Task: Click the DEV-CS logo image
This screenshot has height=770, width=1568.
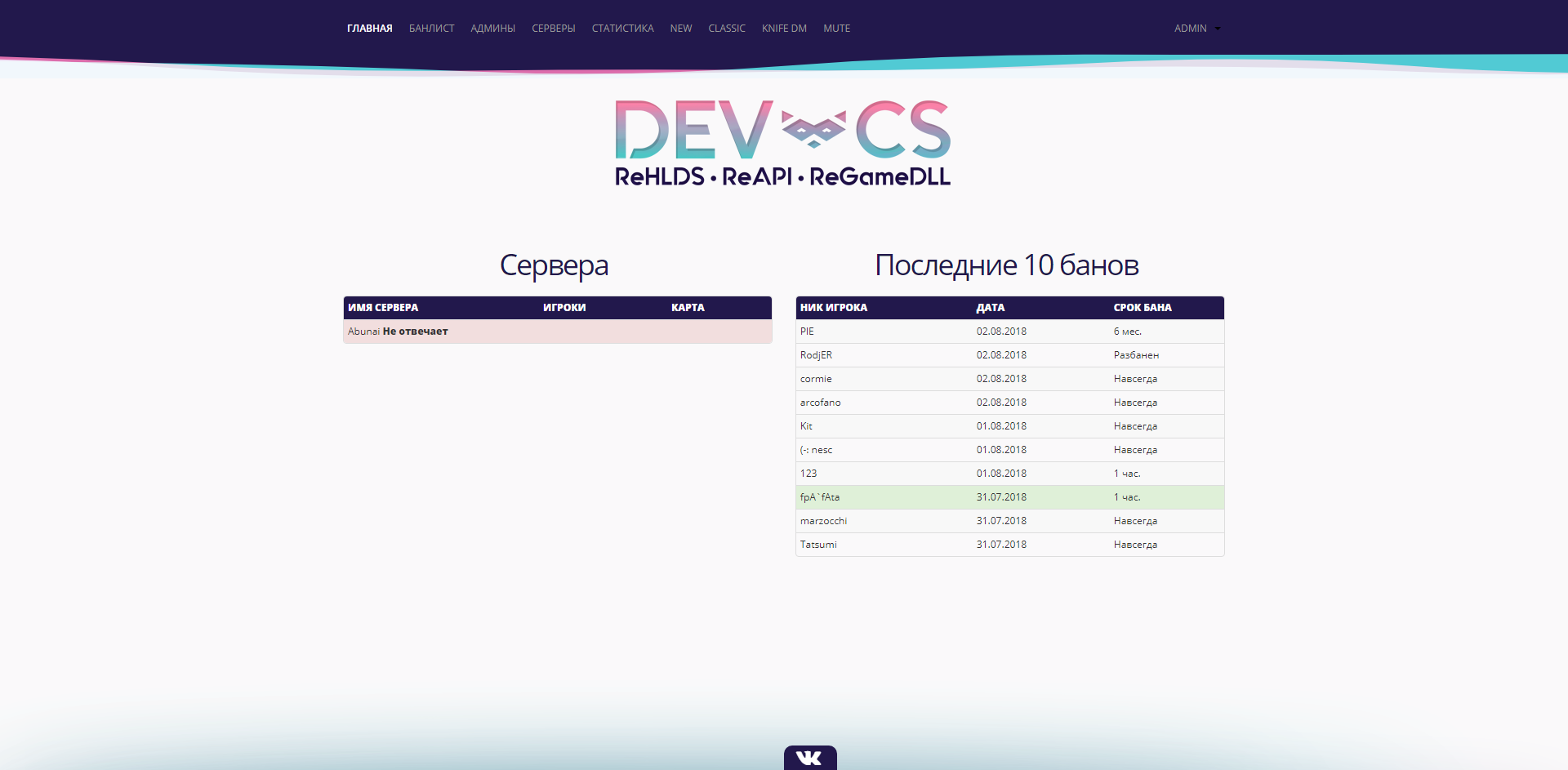Action: coord(783,144)
